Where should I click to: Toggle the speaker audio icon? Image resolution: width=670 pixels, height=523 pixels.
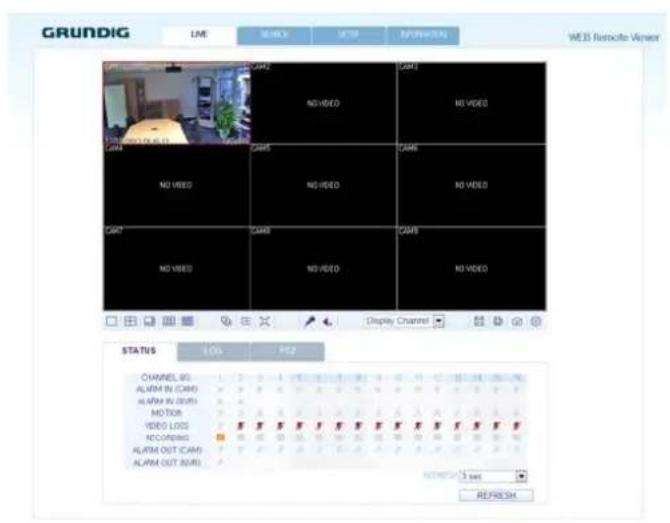tap(328, 321)
